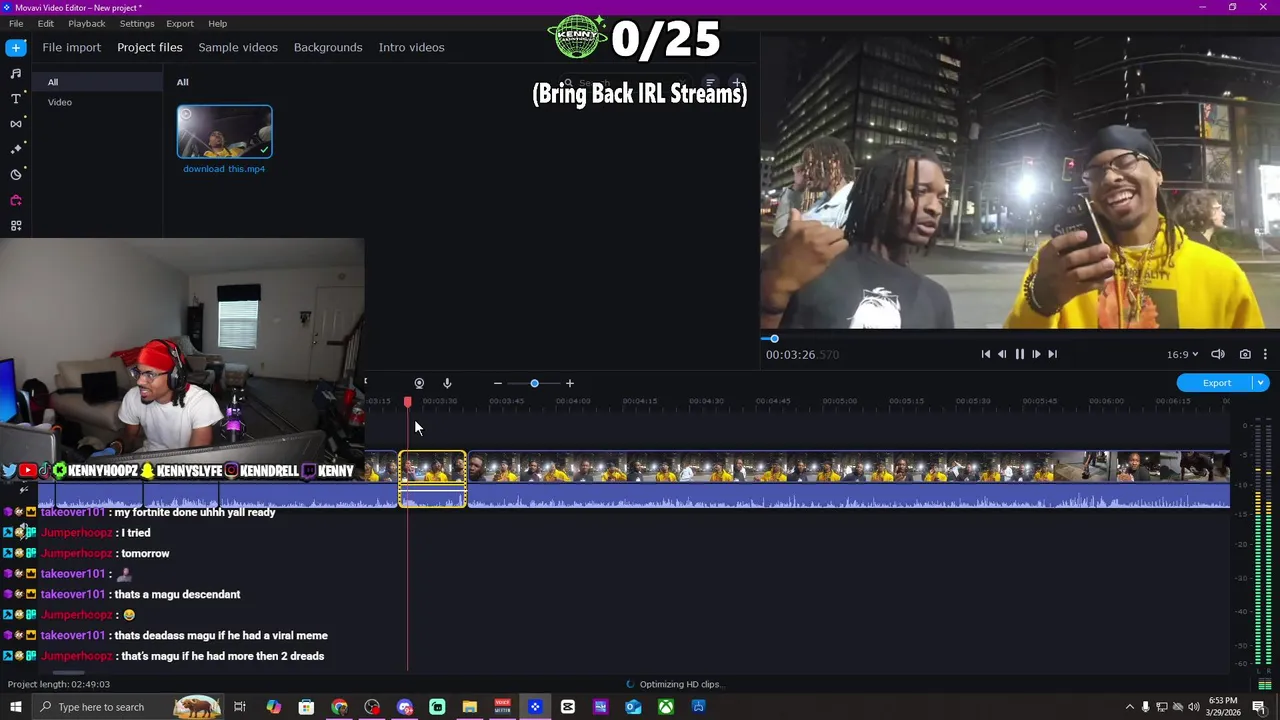This screenshot has height=720, width=1280.
Task: Click the download this.mp4 file name
Action: (x=224, y=169)
